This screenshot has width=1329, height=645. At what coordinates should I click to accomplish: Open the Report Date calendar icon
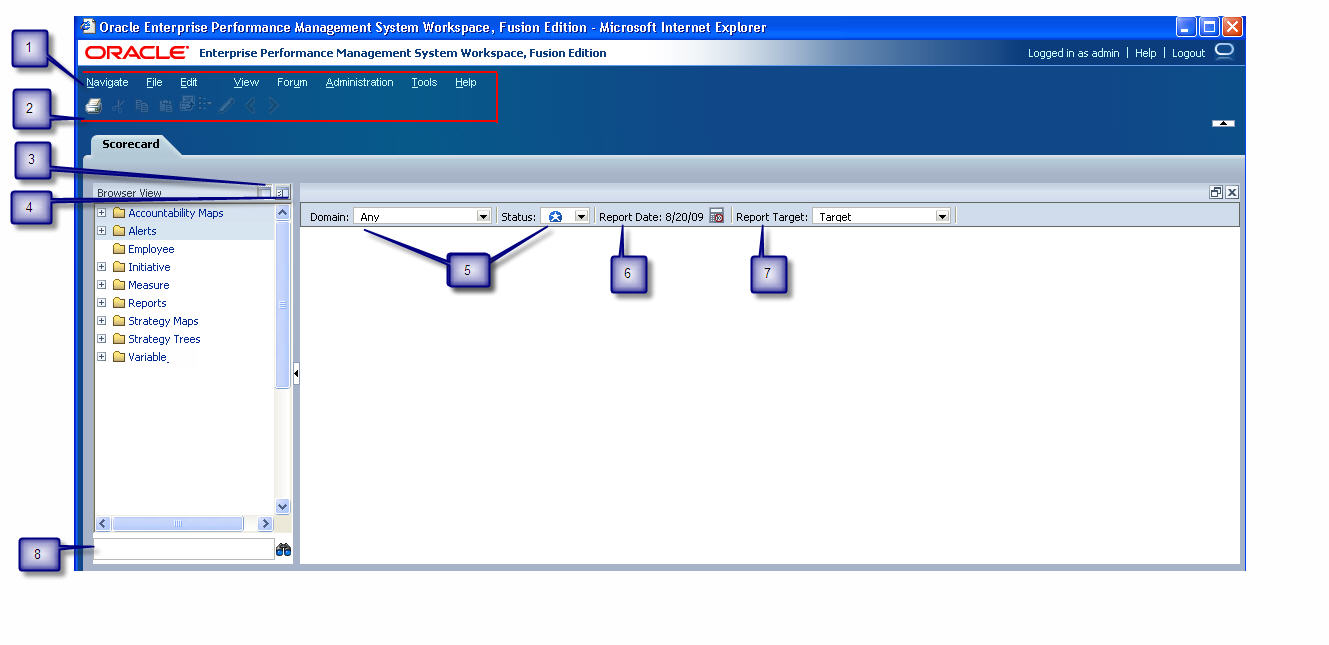click(x=716, y=216)
